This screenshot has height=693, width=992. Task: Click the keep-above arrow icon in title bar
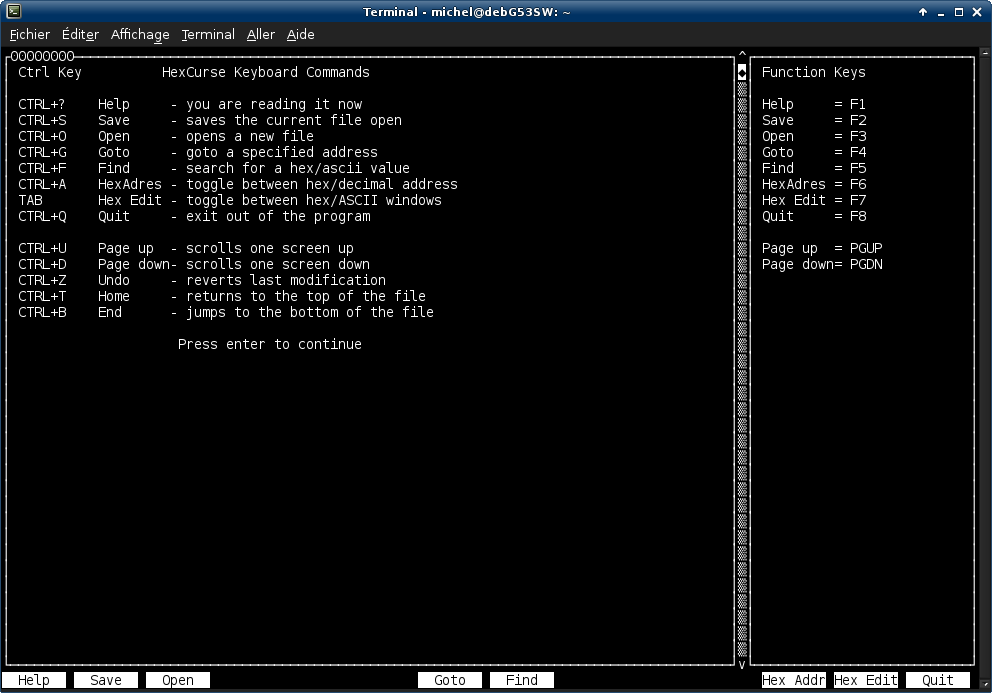coord(923,12)
